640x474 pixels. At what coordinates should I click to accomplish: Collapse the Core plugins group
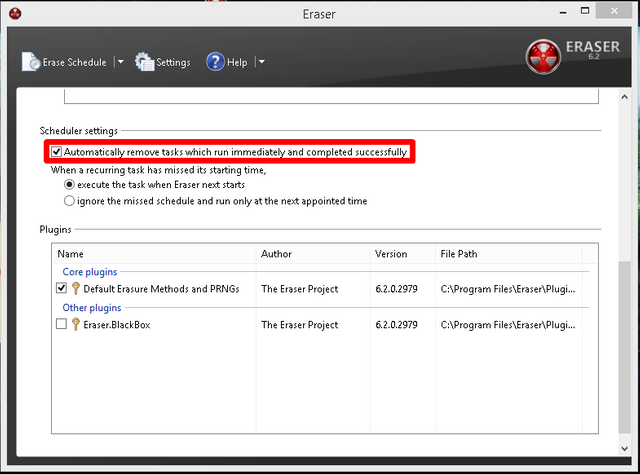coord(90,272)
